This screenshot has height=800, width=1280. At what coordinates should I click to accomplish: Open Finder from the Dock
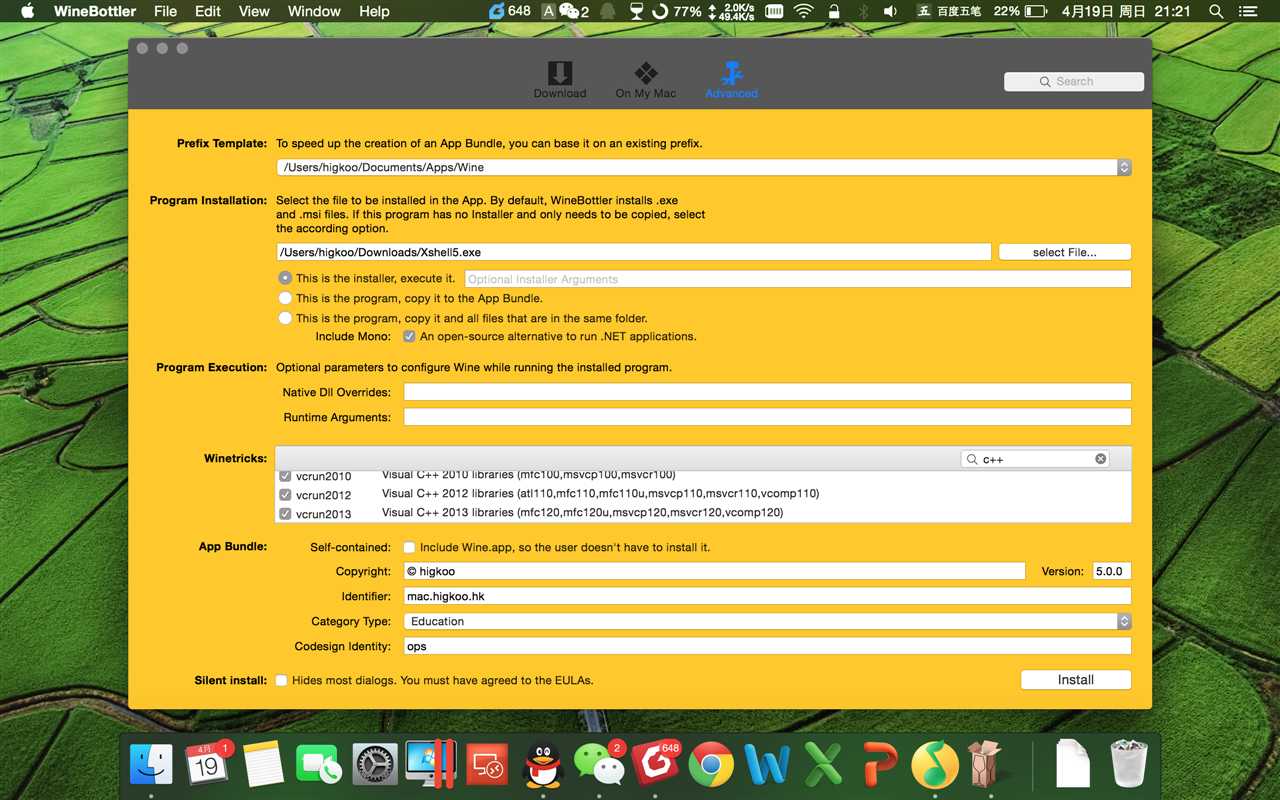point(152,765)
